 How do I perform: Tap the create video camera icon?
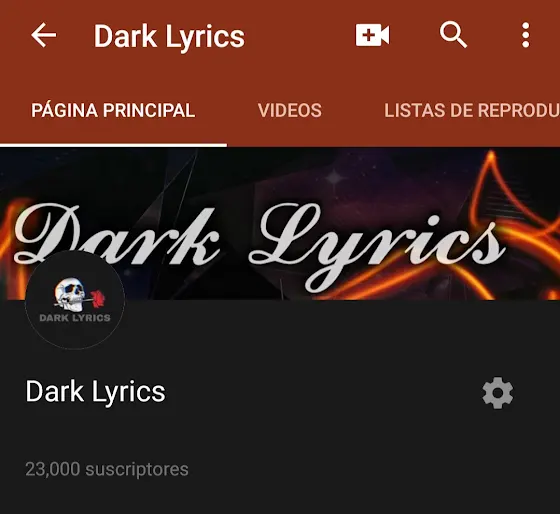pos(372,35)
